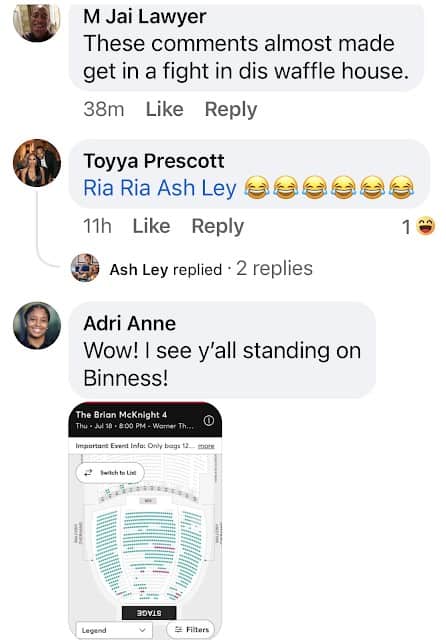
Task: Tap the info icon on Brian McKnight event
Action: 209,420
